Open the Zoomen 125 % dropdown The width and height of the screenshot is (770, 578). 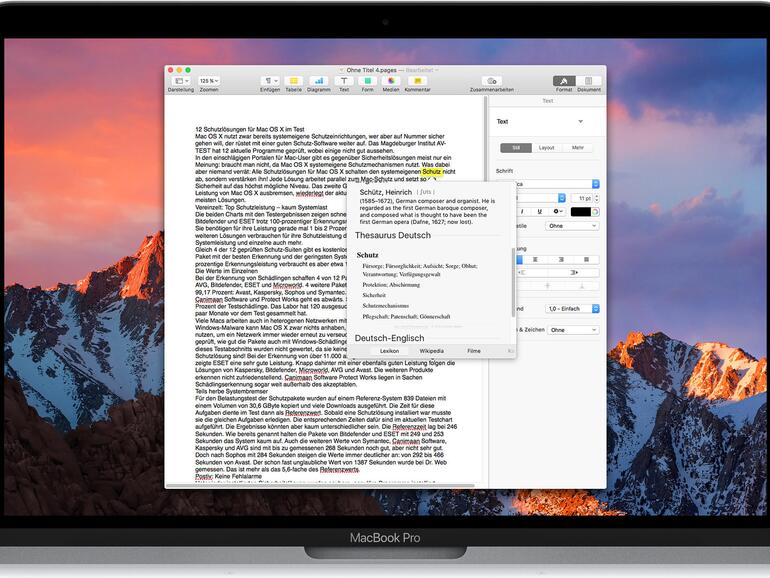209,81
